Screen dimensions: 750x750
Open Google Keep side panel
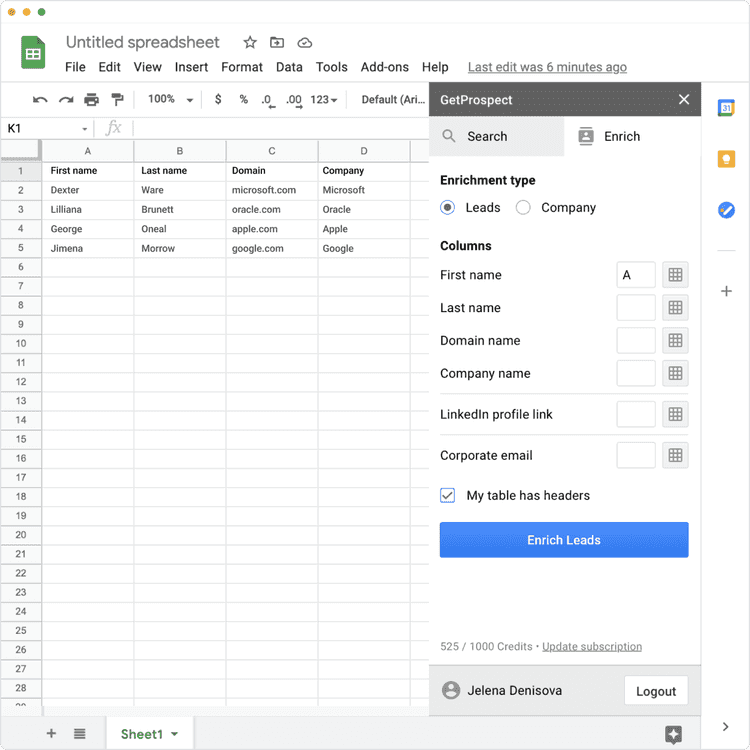(x=726, y=159)
